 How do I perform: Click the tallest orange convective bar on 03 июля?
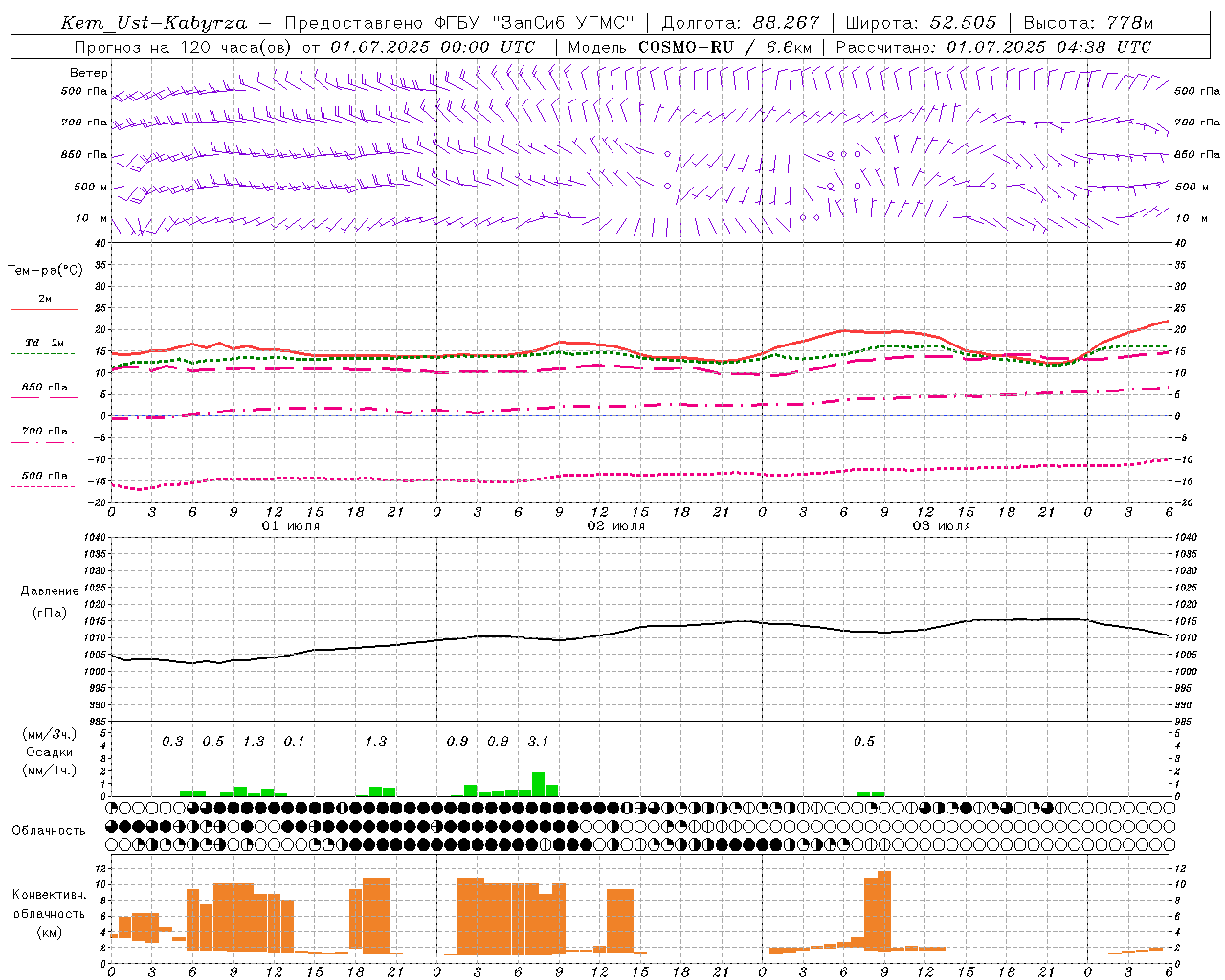[883, 911]
